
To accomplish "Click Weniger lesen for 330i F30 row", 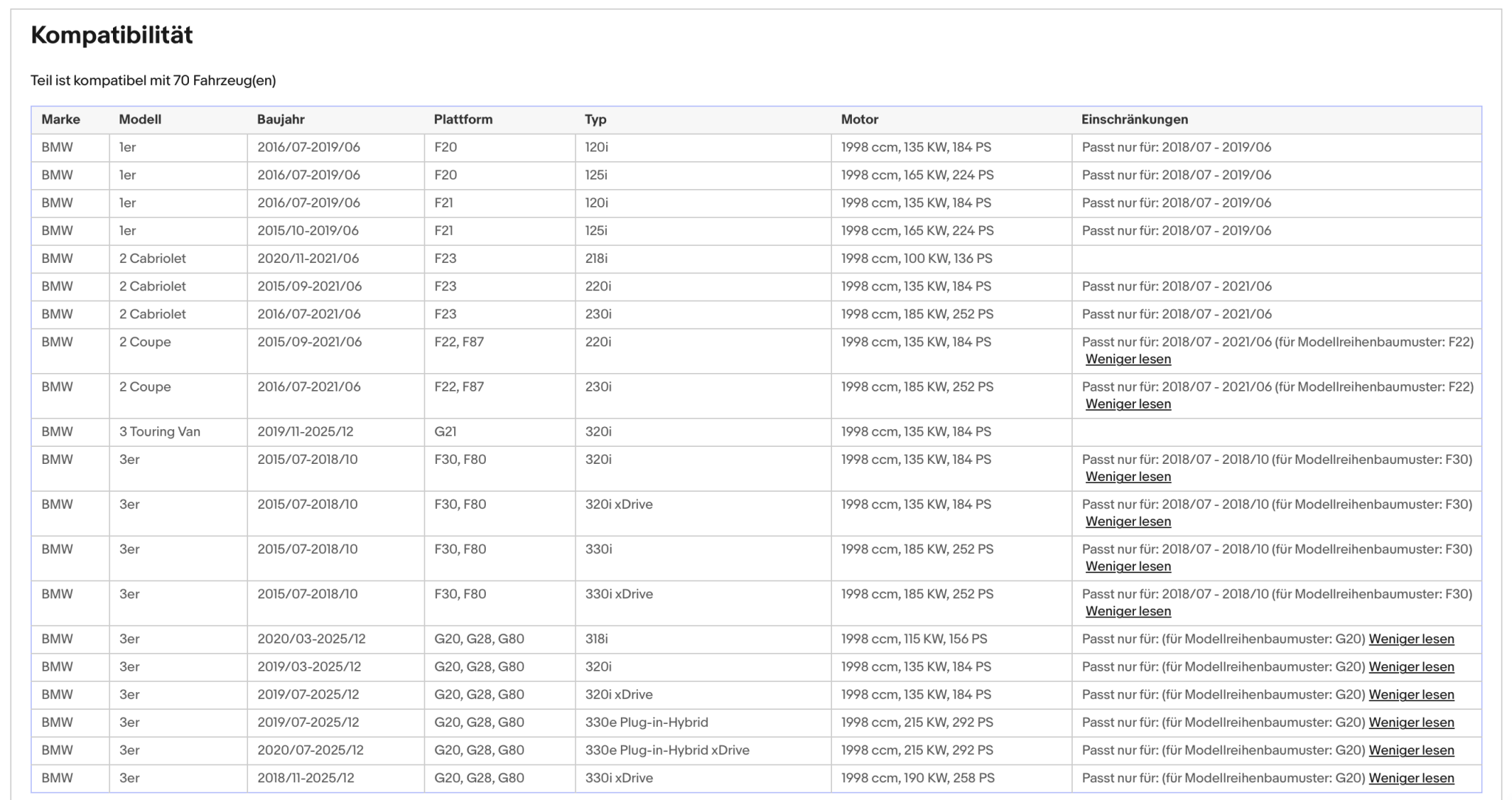I will [1127, 567].
